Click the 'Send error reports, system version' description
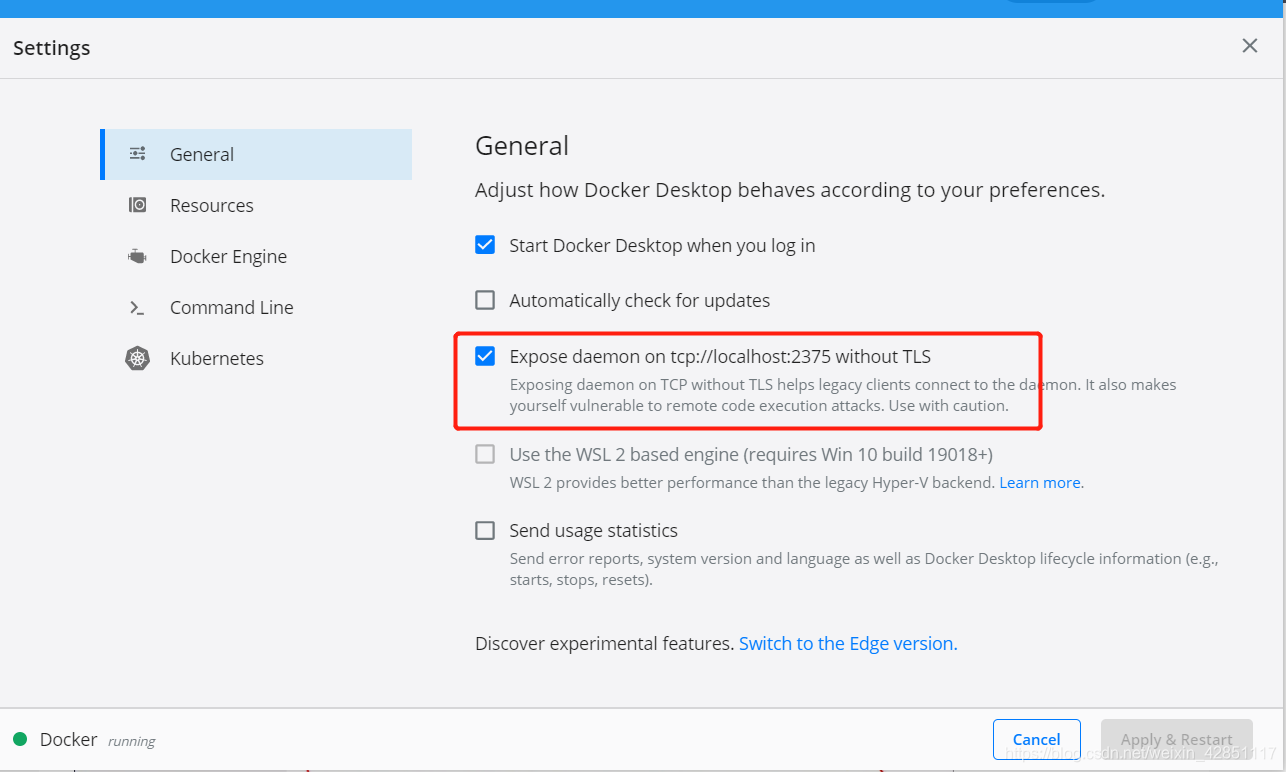The width and height of the screenshot is (1286, 772). point(864,569)
